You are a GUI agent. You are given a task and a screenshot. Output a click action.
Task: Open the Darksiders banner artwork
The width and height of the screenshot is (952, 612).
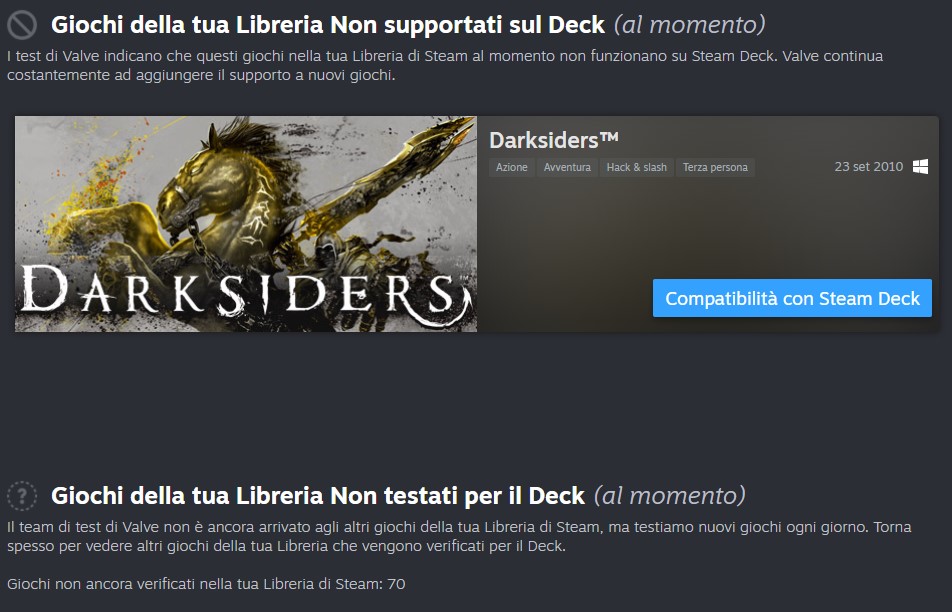coord(246,224)
